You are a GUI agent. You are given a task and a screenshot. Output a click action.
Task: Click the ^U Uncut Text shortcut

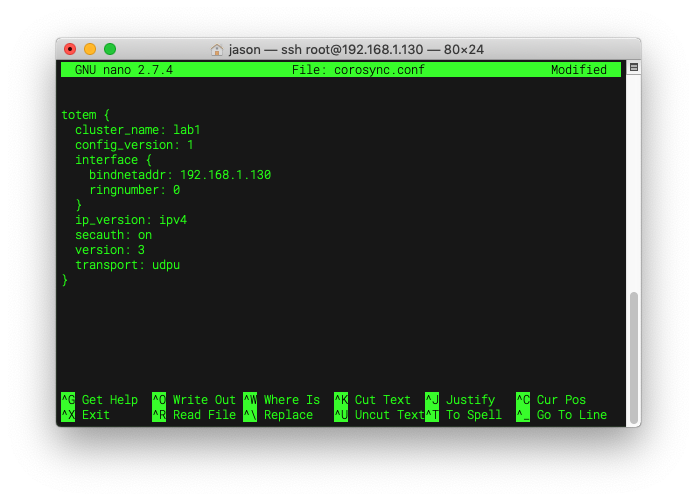[379, 415]
